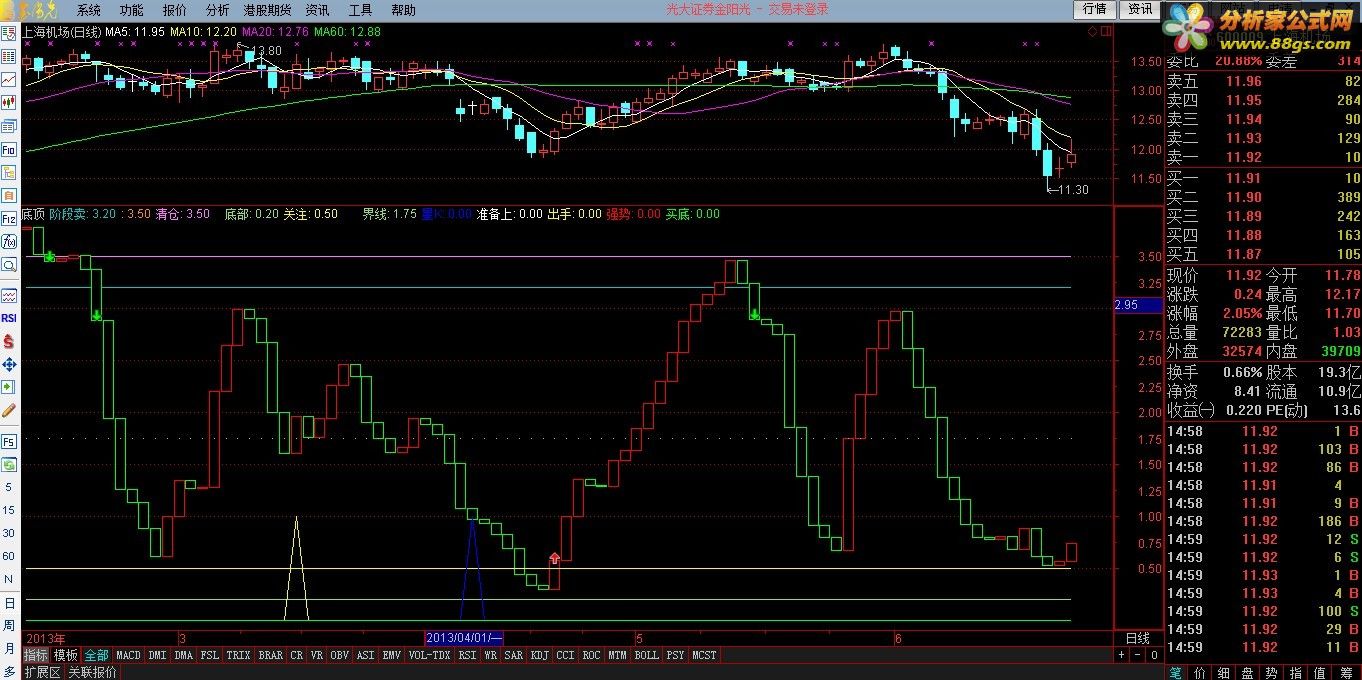This screenshot has width=1362, height=680.
Task: Click the plus zoom button below 日线
Action: click(x=1121, y=655)
